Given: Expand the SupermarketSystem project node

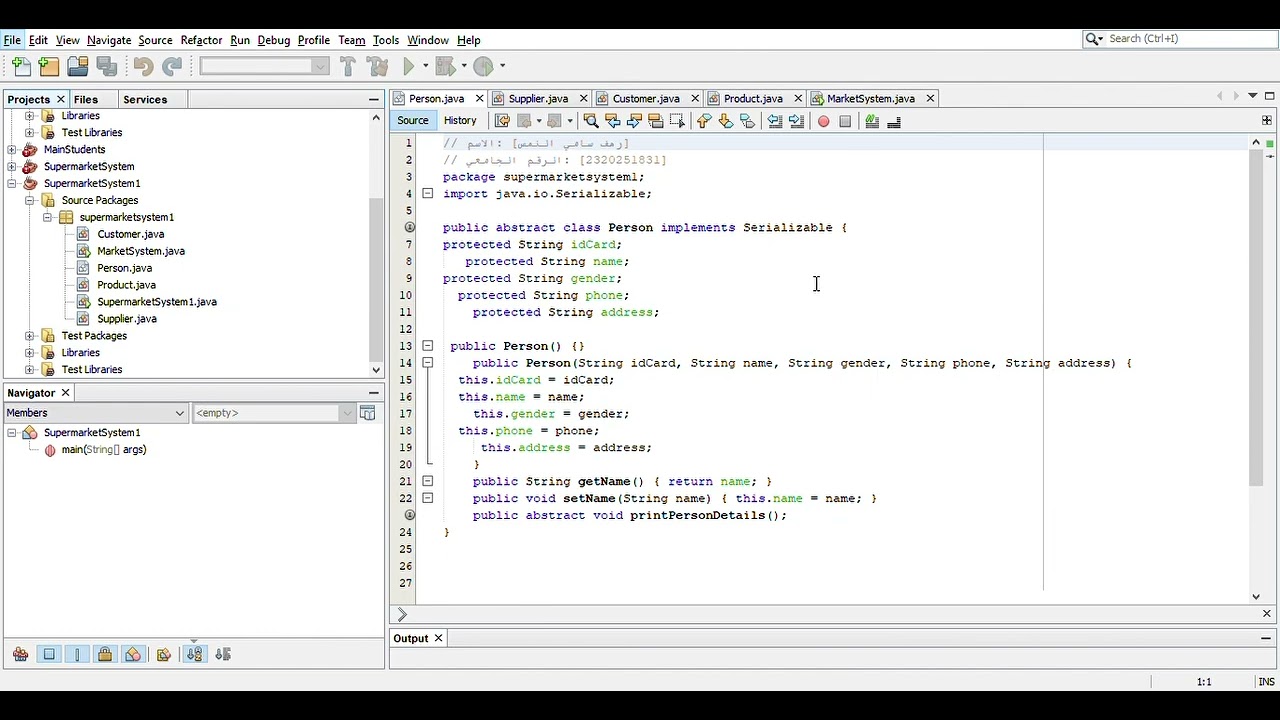Looking at the screenshot, I should pos(11,166).
